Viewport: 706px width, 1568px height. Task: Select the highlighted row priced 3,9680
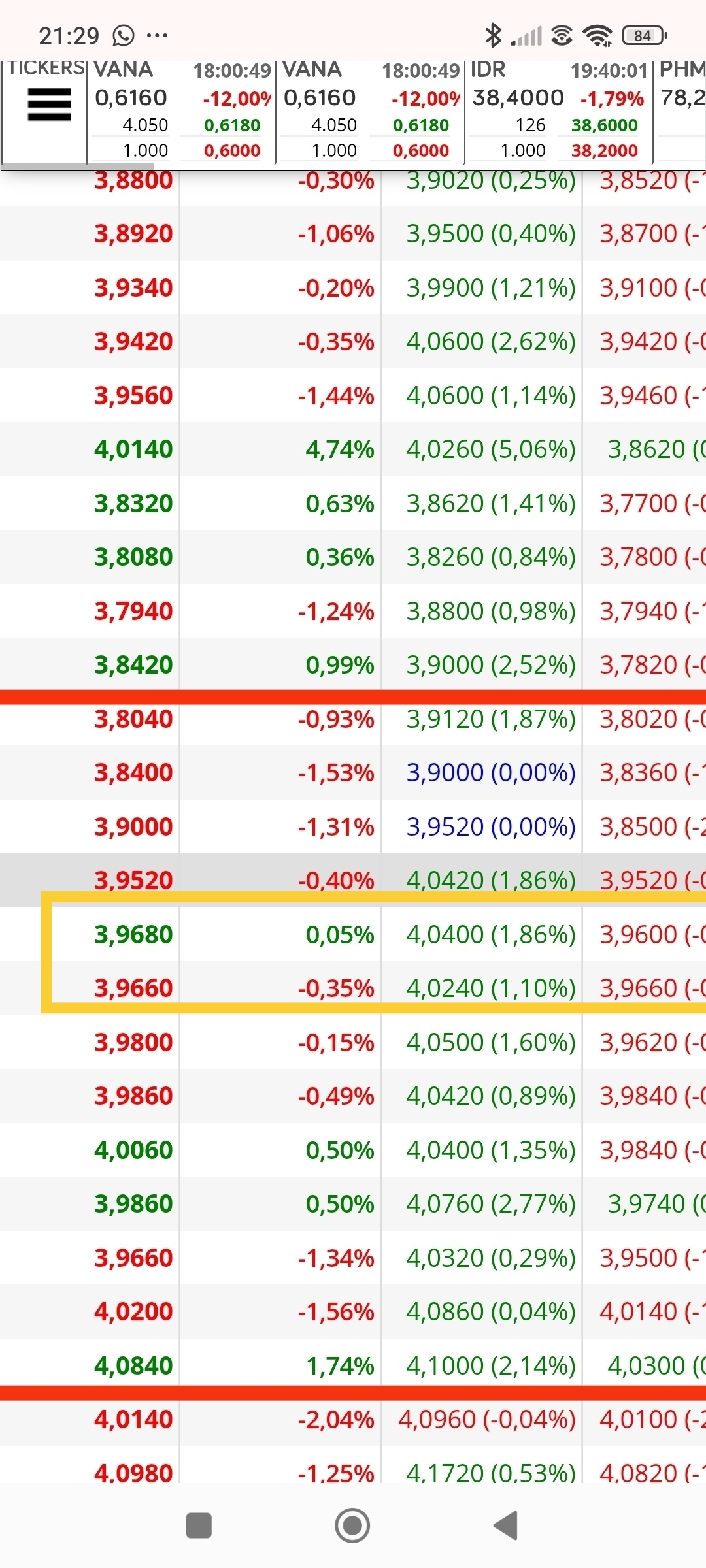click(353, 934)
